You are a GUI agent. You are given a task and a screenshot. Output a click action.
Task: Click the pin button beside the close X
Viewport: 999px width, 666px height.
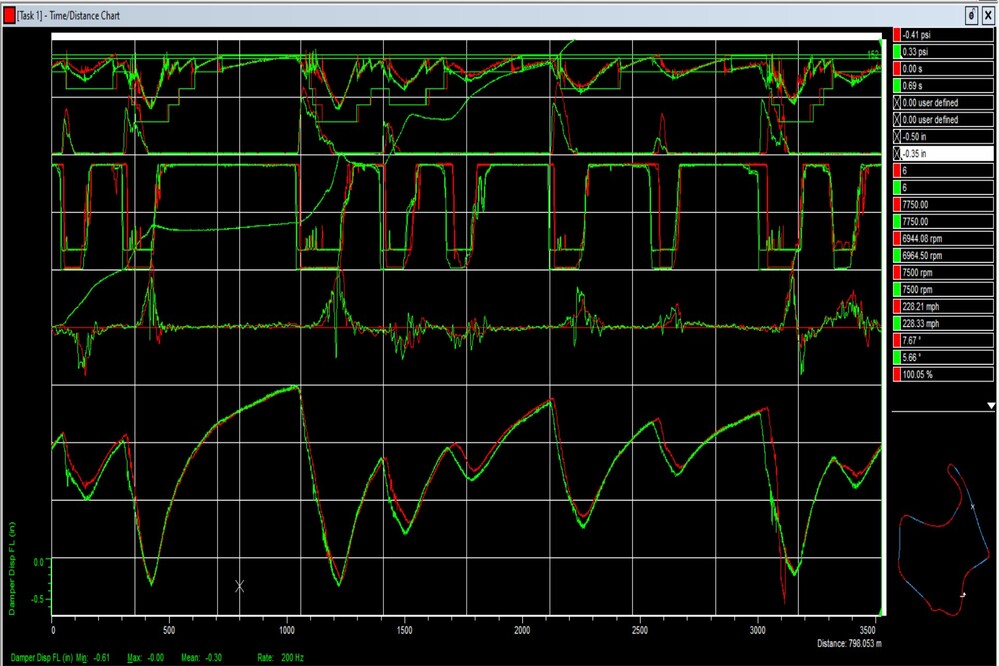click(971, 15)
